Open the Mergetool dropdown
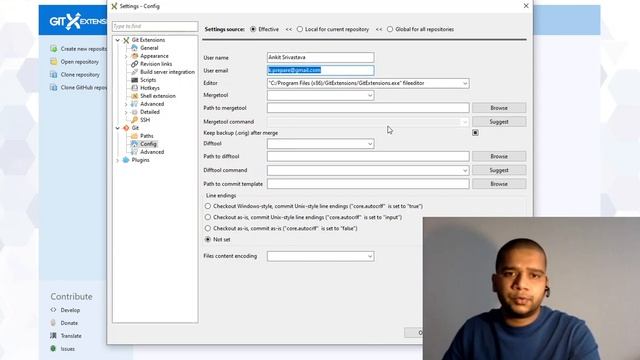Viewport: 640px width, 360px height. tap(370, 96)
